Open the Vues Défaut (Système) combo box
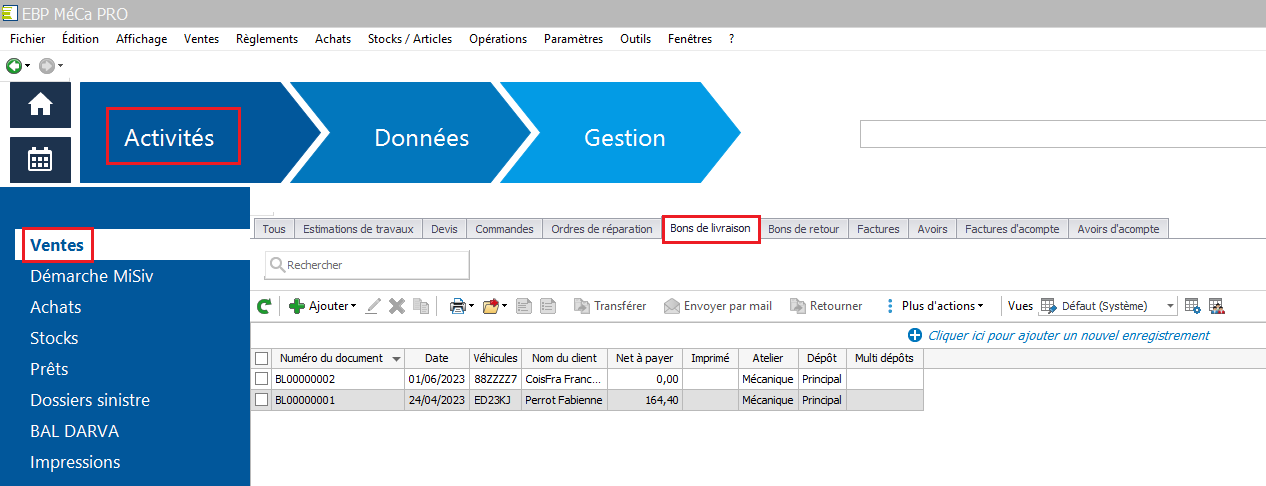The height and width of the screenshot is (486, 1266). coord(1108,306)
